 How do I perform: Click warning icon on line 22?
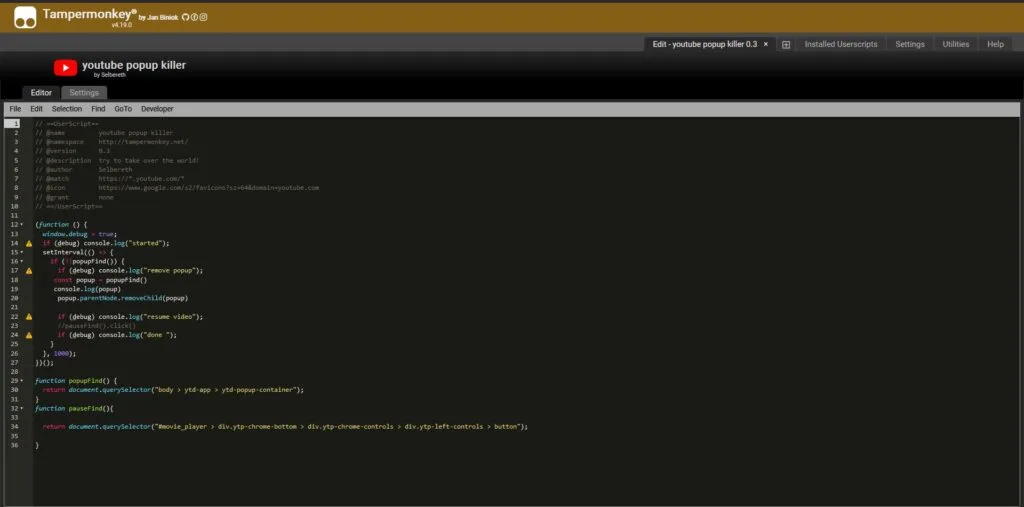click(x=29, y=317)
